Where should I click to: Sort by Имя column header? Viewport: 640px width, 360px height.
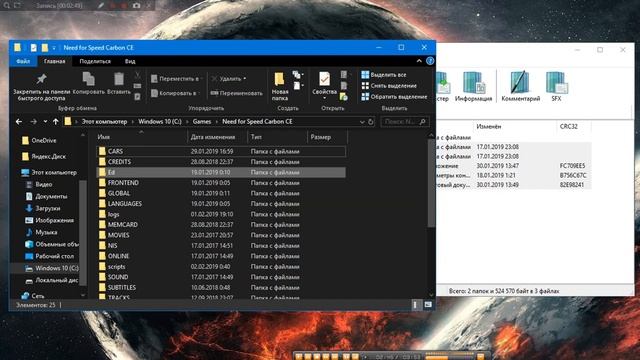pyautogui.click(x=141, y=137)
